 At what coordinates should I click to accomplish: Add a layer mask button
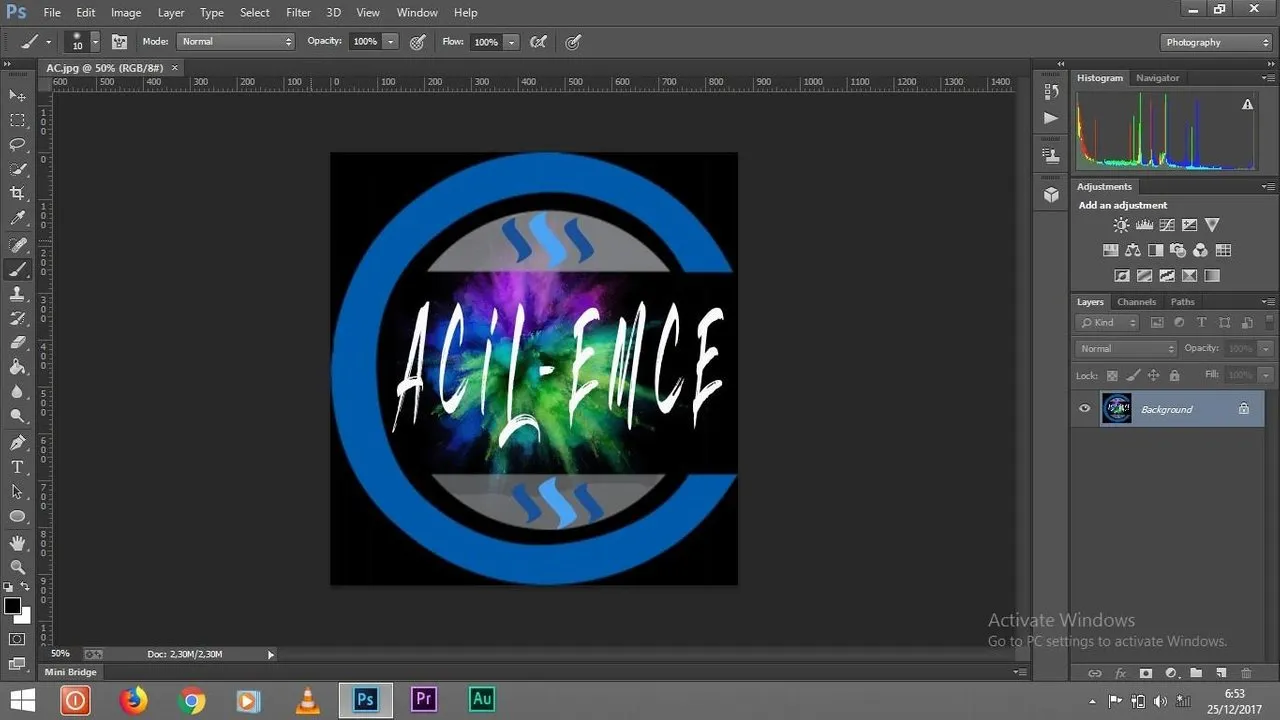[x=1145, y=673]
